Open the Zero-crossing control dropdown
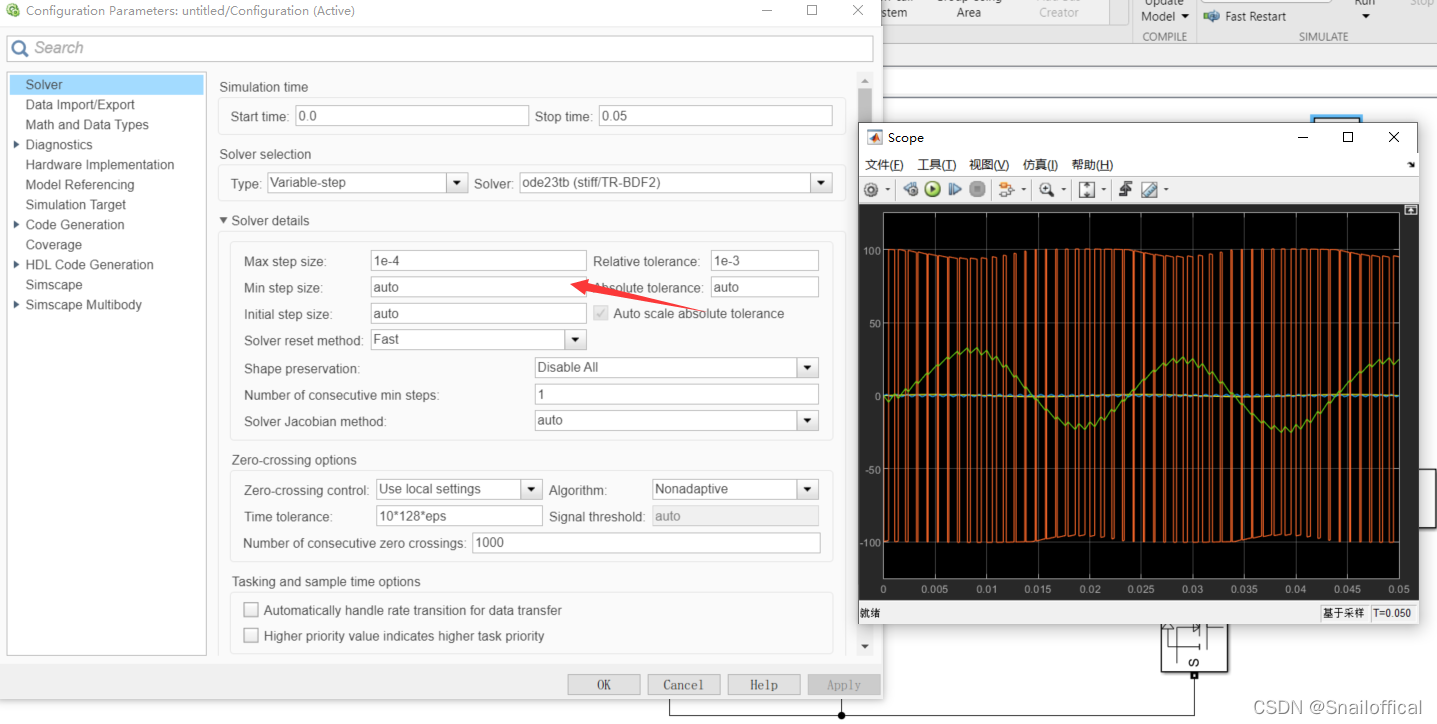Screen dimensions: 1437x724 532,489
